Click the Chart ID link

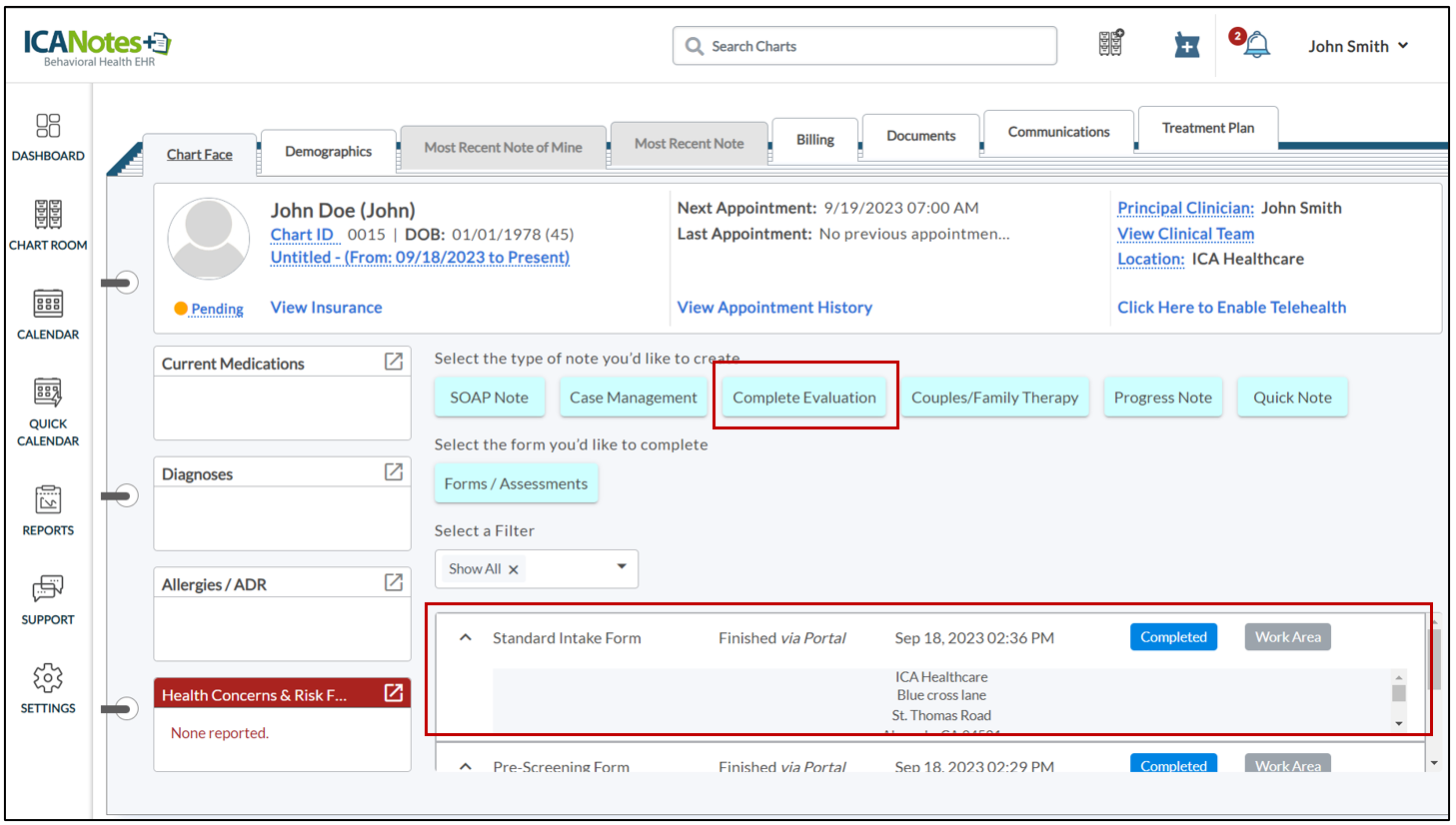point(302,235)
